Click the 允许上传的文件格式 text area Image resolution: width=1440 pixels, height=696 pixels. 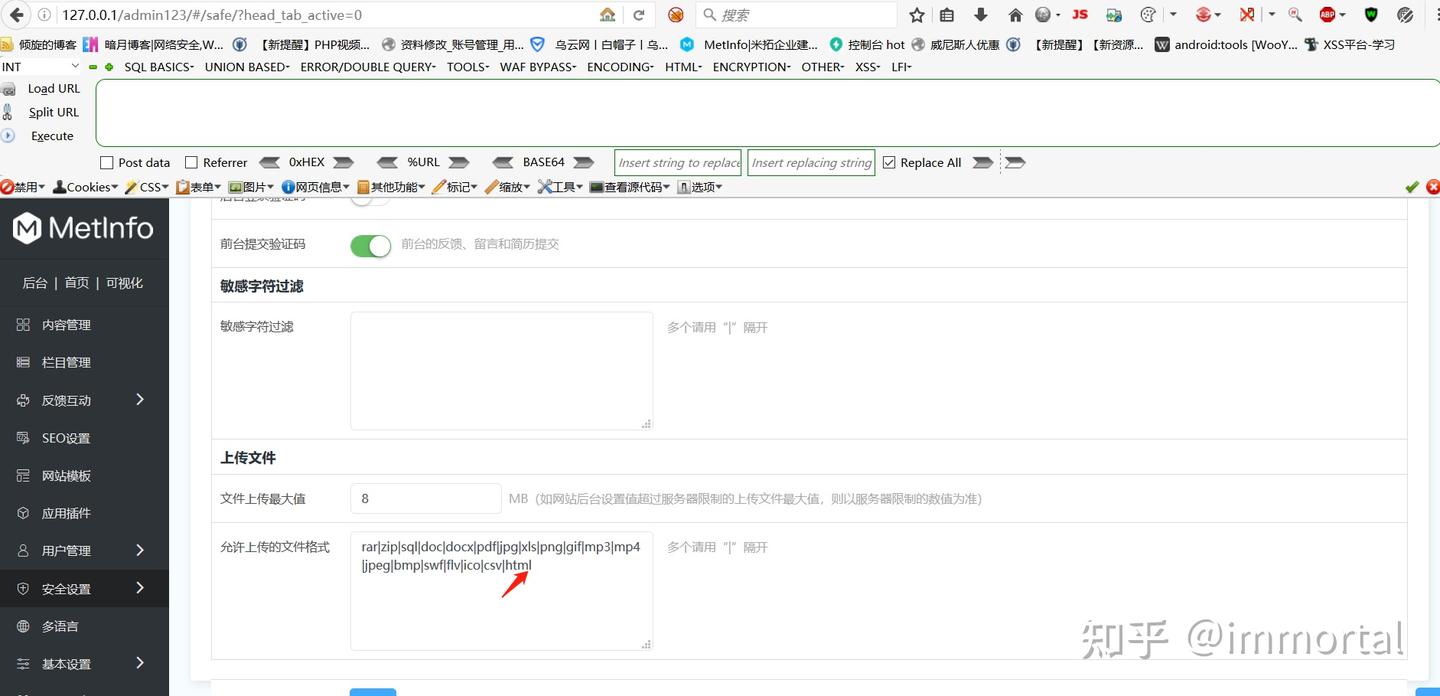pos(501,591)
